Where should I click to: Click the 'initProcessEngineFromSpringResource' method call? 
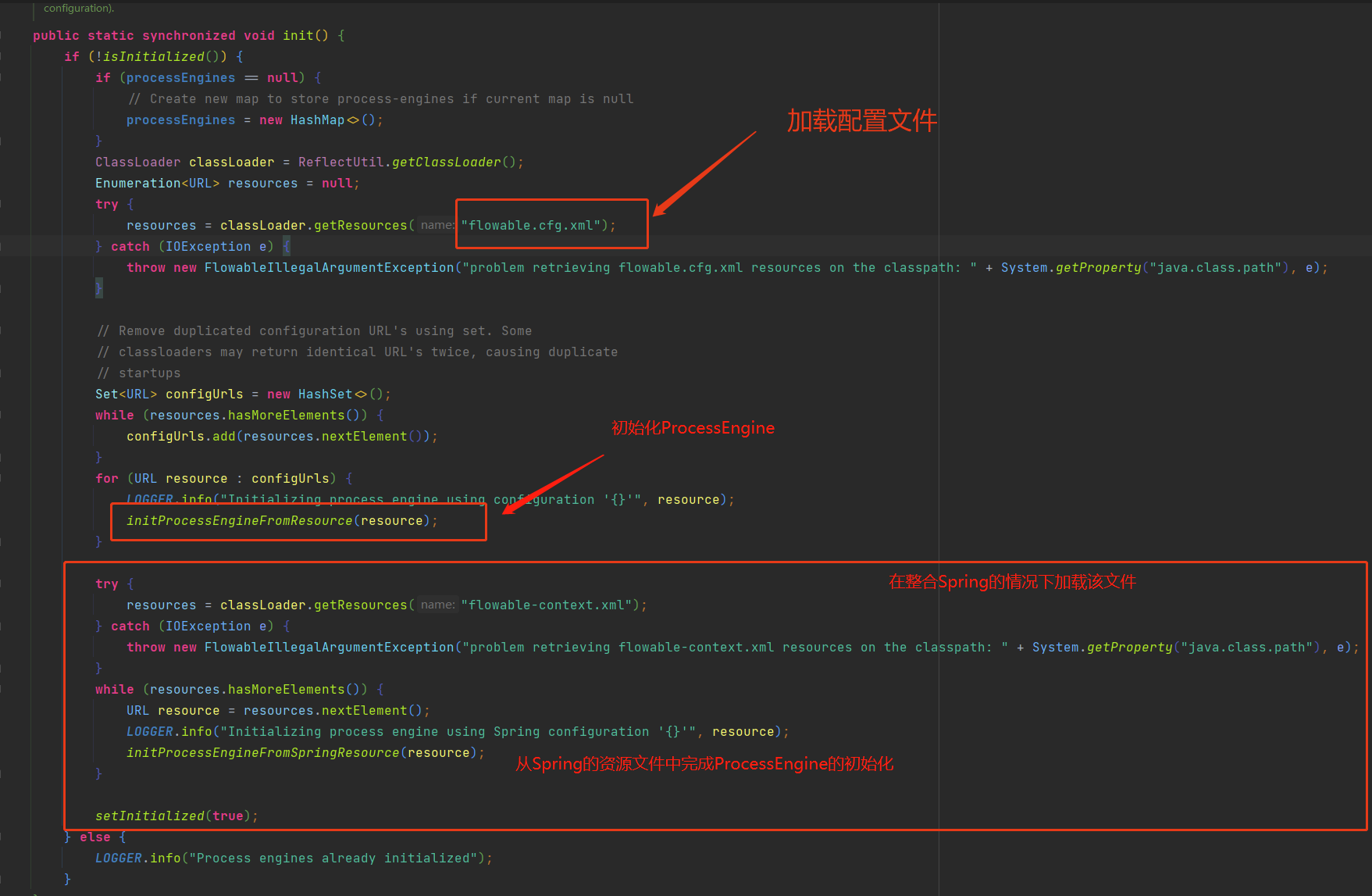[262, 753]
